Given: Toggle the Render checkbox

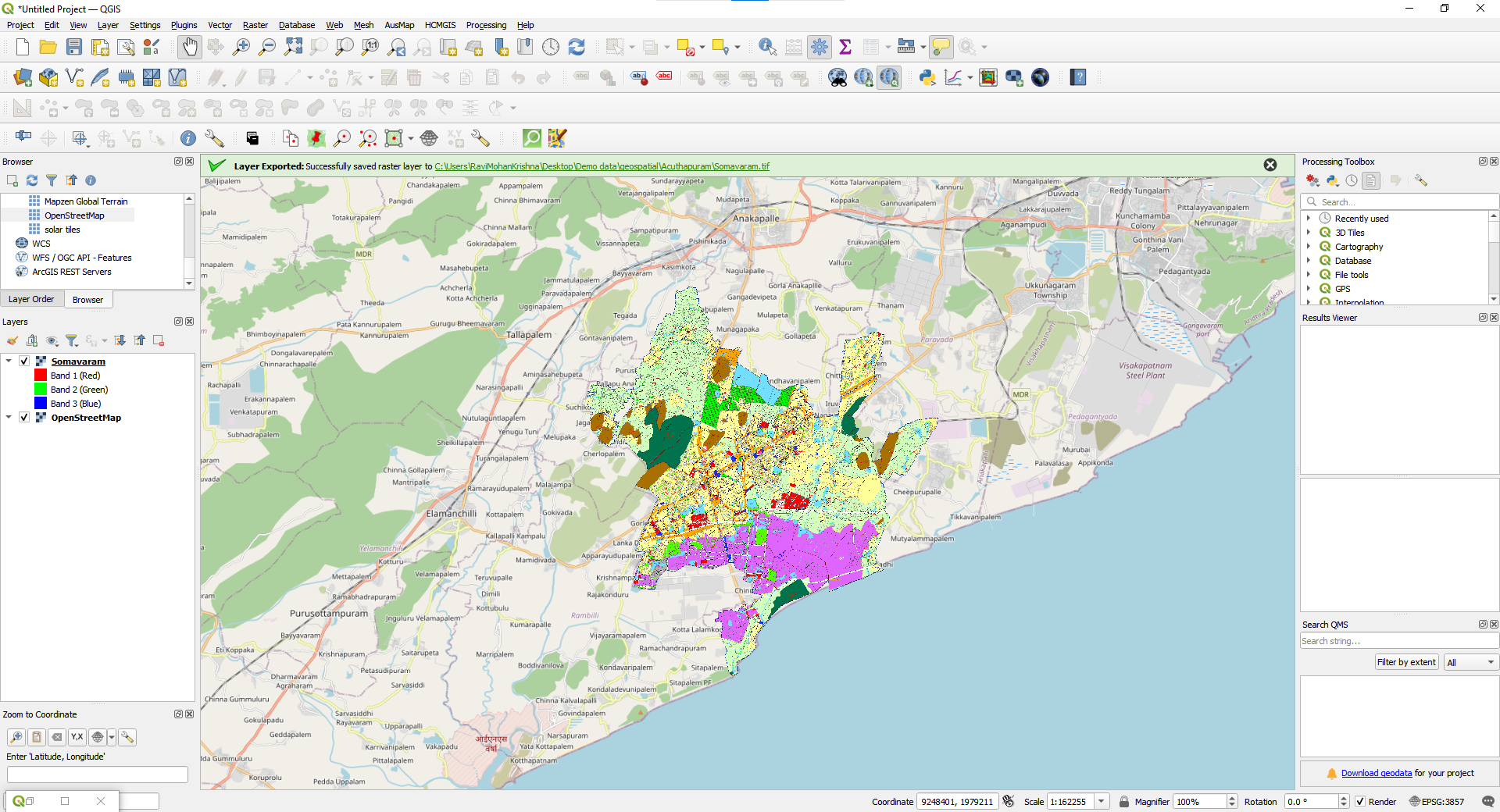Looking at the screenshot, I should 1360,802.
